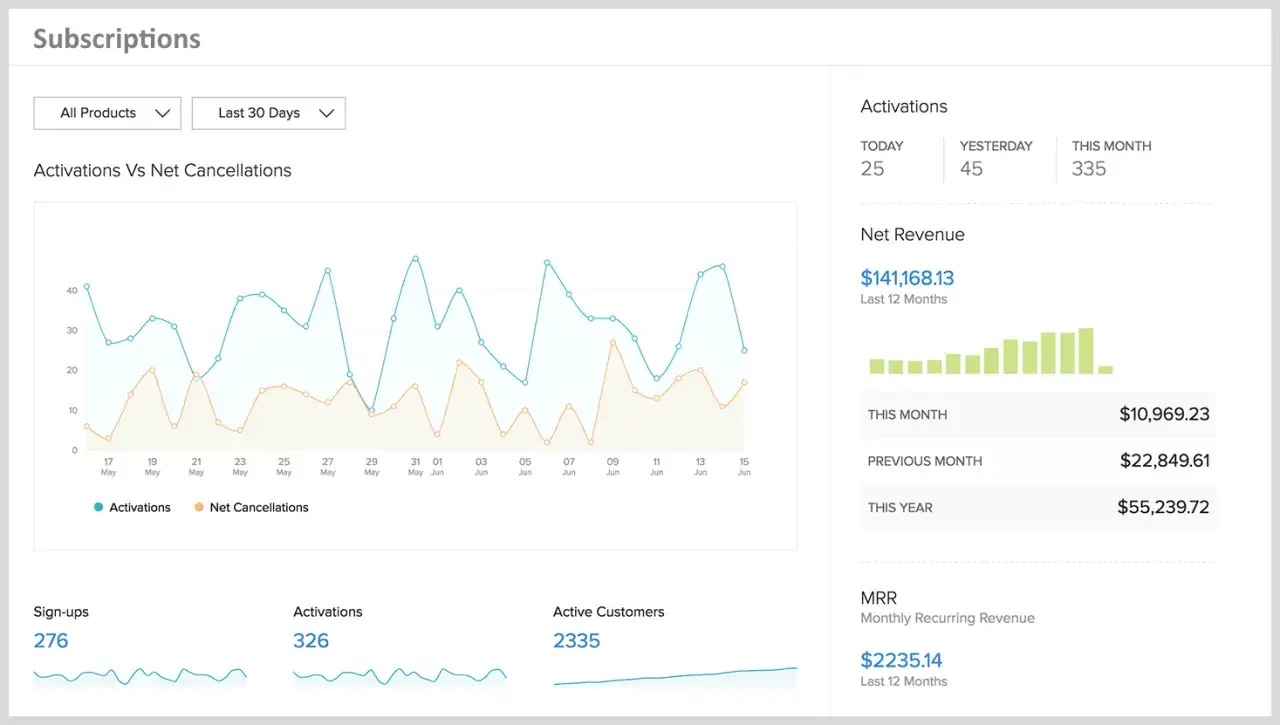The width and height of the screenshot is (1280, 725).
Task: Click the Sign-ups label
Action: point(61,612)
